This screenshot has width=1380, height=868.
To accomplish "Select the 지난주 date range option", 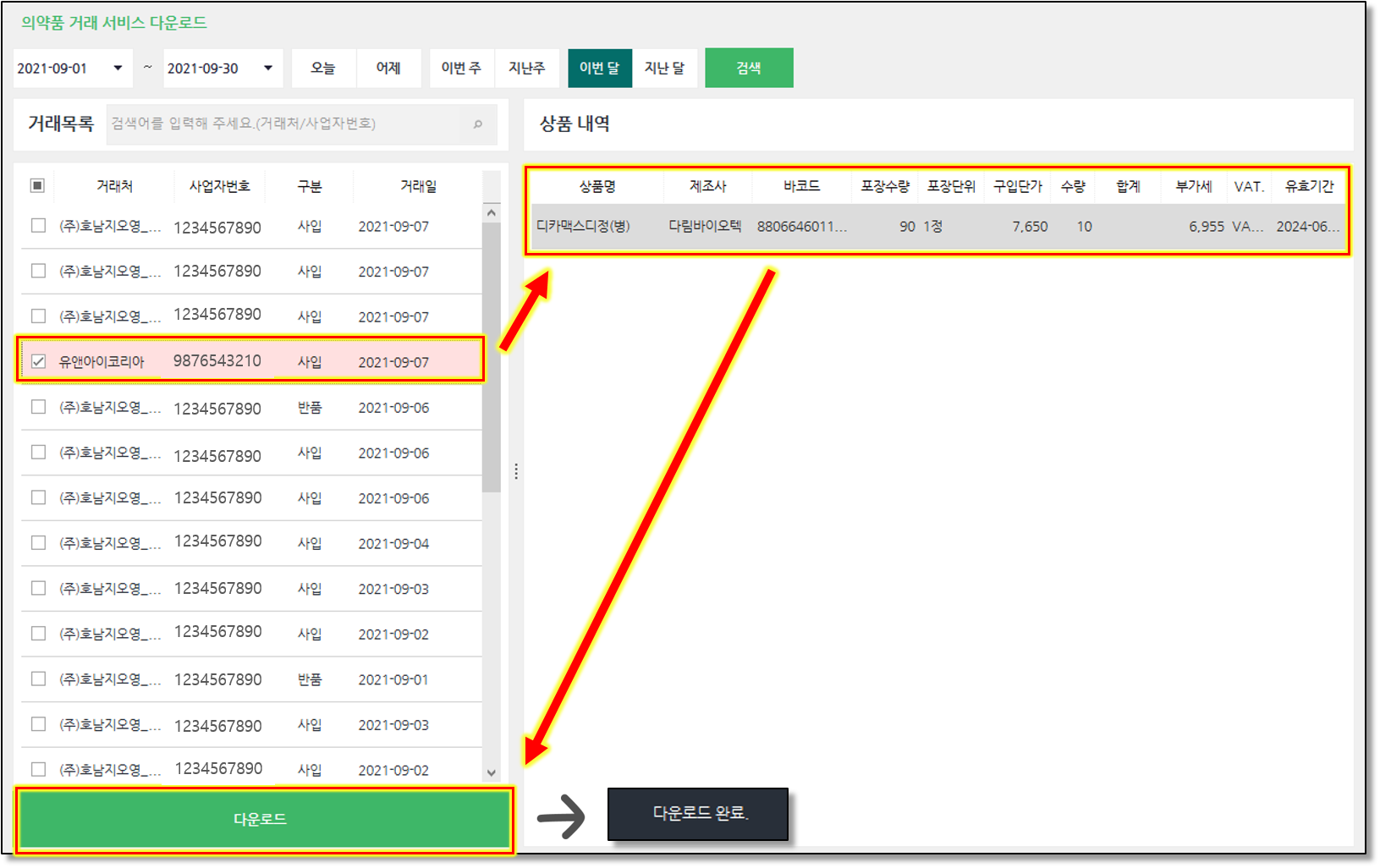I will click(526, 69).
